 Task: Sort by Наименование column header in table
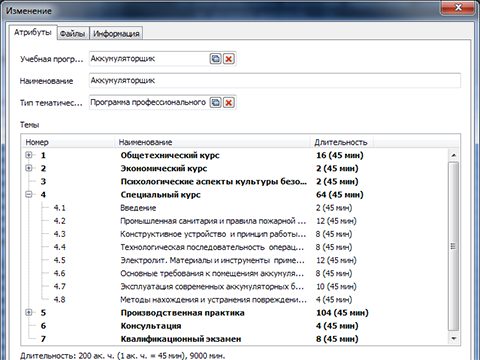[x=212, y=142]
